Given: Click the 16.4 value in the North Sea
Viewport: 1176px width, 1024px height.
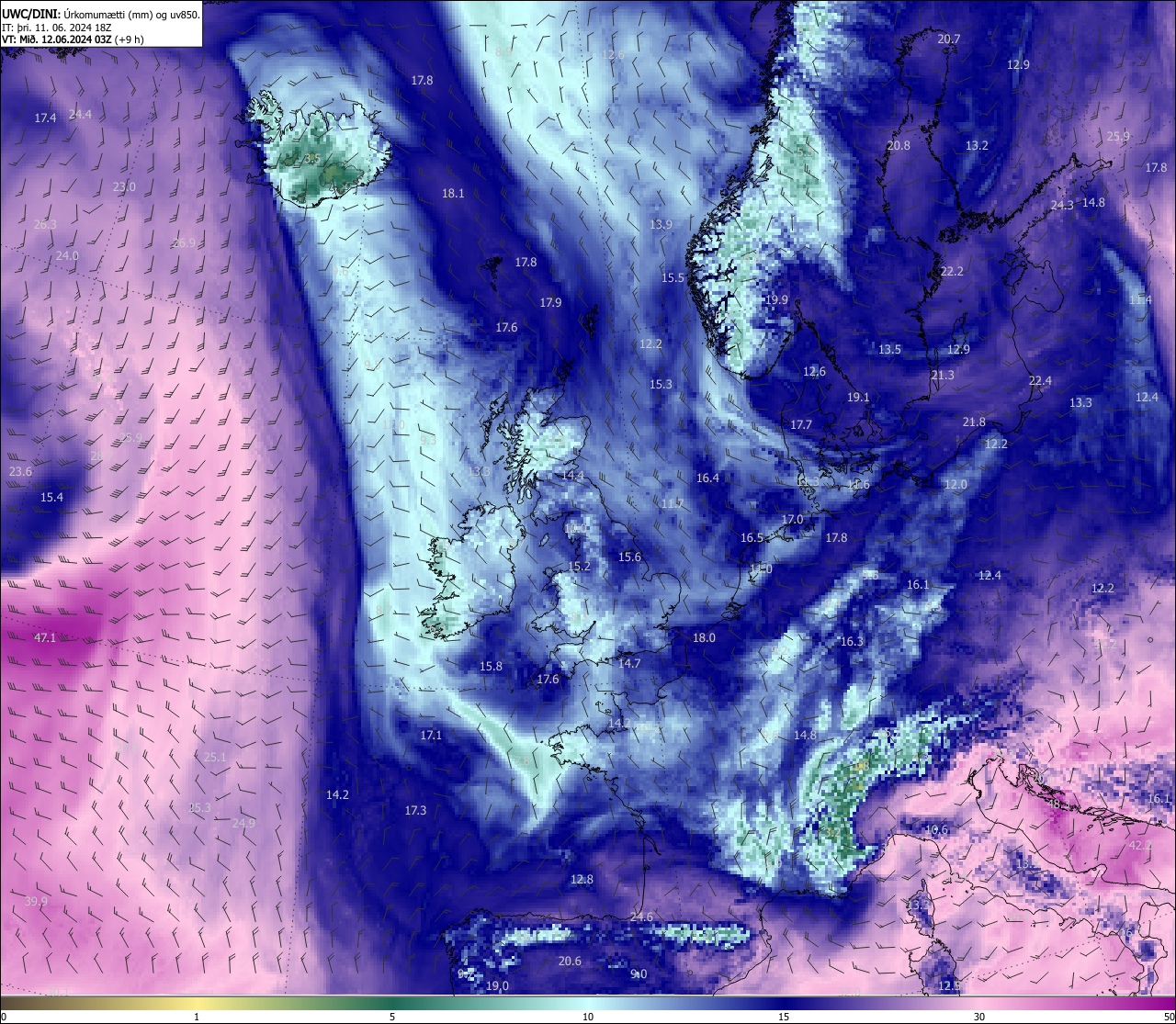Looking at the screenshot, I should tap(707, 478).
